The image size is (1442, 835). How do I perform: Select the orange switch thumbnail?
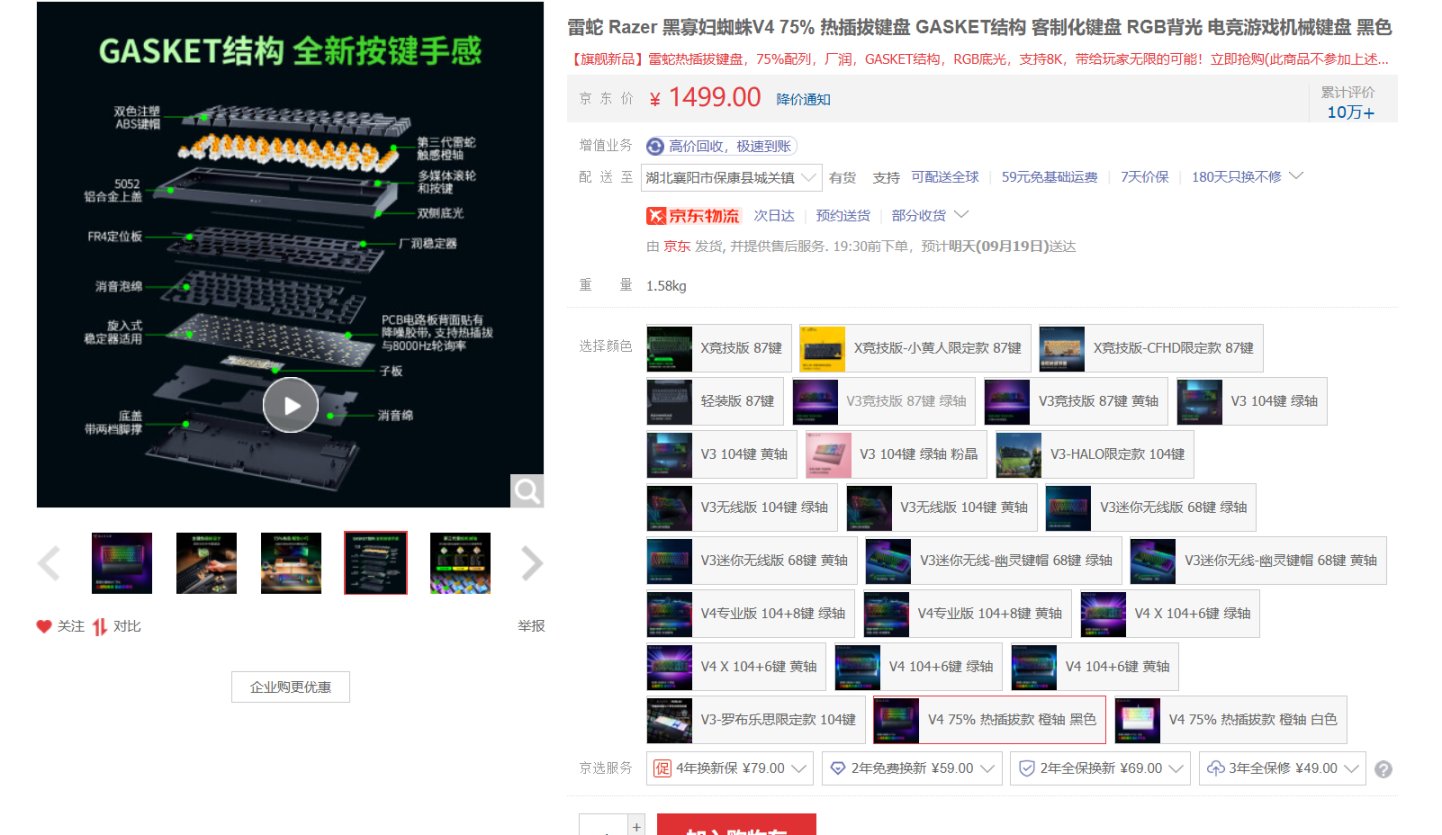pos(460,563)
